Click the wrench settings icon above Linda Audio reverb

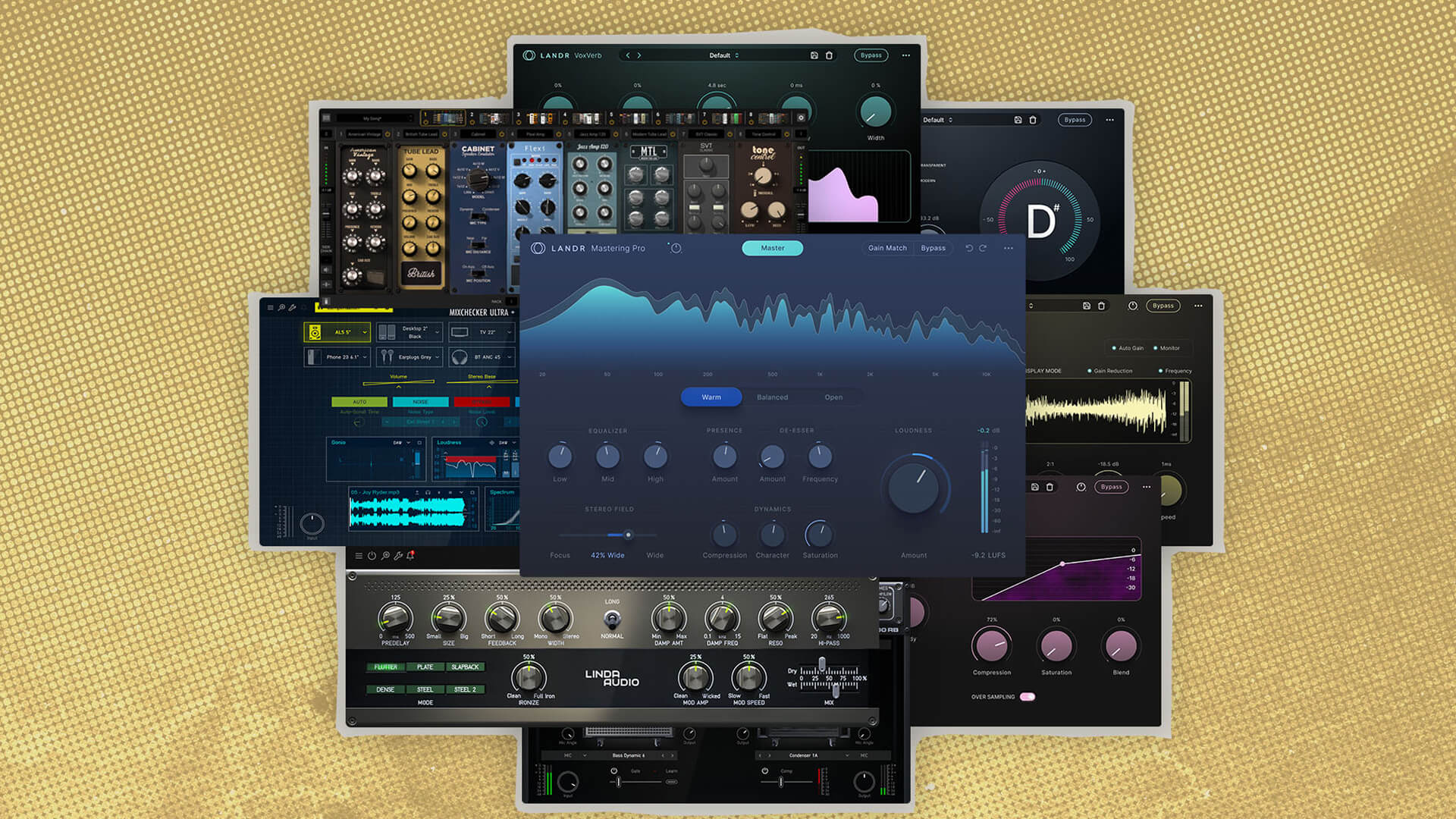(x=398, y=556)
